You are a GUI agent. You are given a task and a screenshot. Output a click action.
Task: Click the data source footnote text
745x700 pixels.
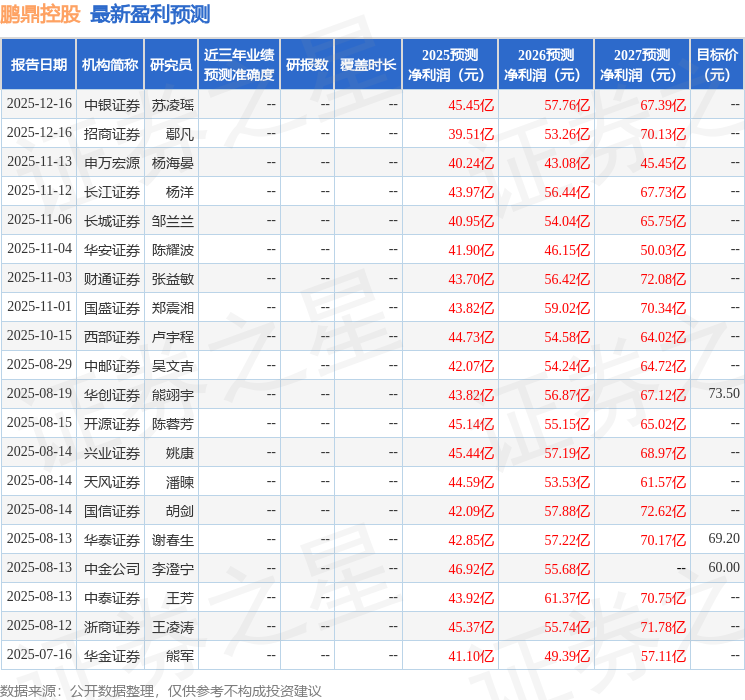pos(161,691)
